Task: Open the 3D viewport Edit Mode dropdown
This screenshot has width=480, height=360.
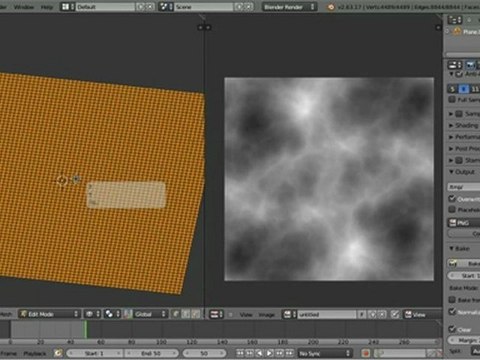Action: (x=49, y=314)
